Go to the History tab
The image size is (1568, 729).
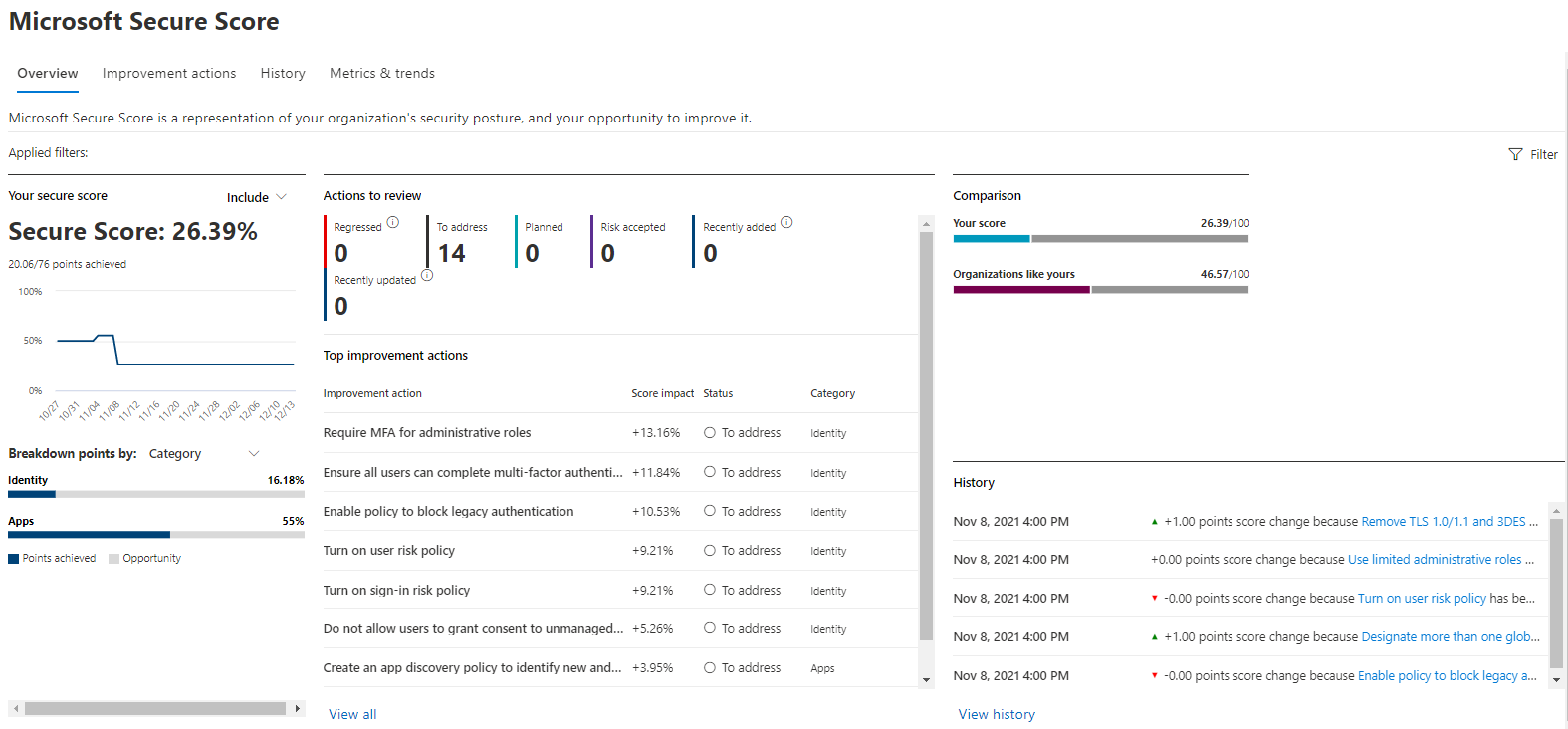point(283,74)
